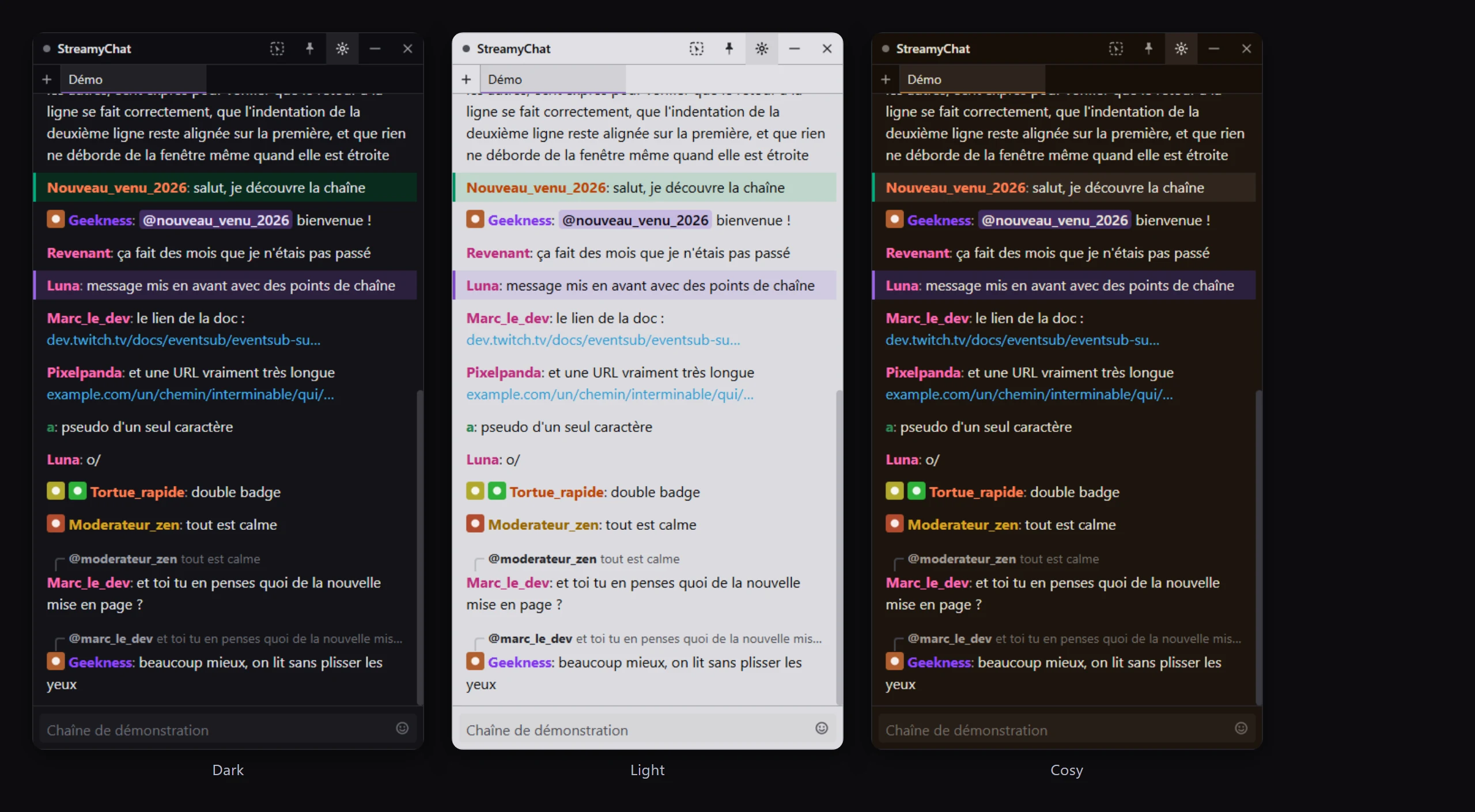Click the @nouveau_venu_2026 mention in the Light window

tap(635, 221)
